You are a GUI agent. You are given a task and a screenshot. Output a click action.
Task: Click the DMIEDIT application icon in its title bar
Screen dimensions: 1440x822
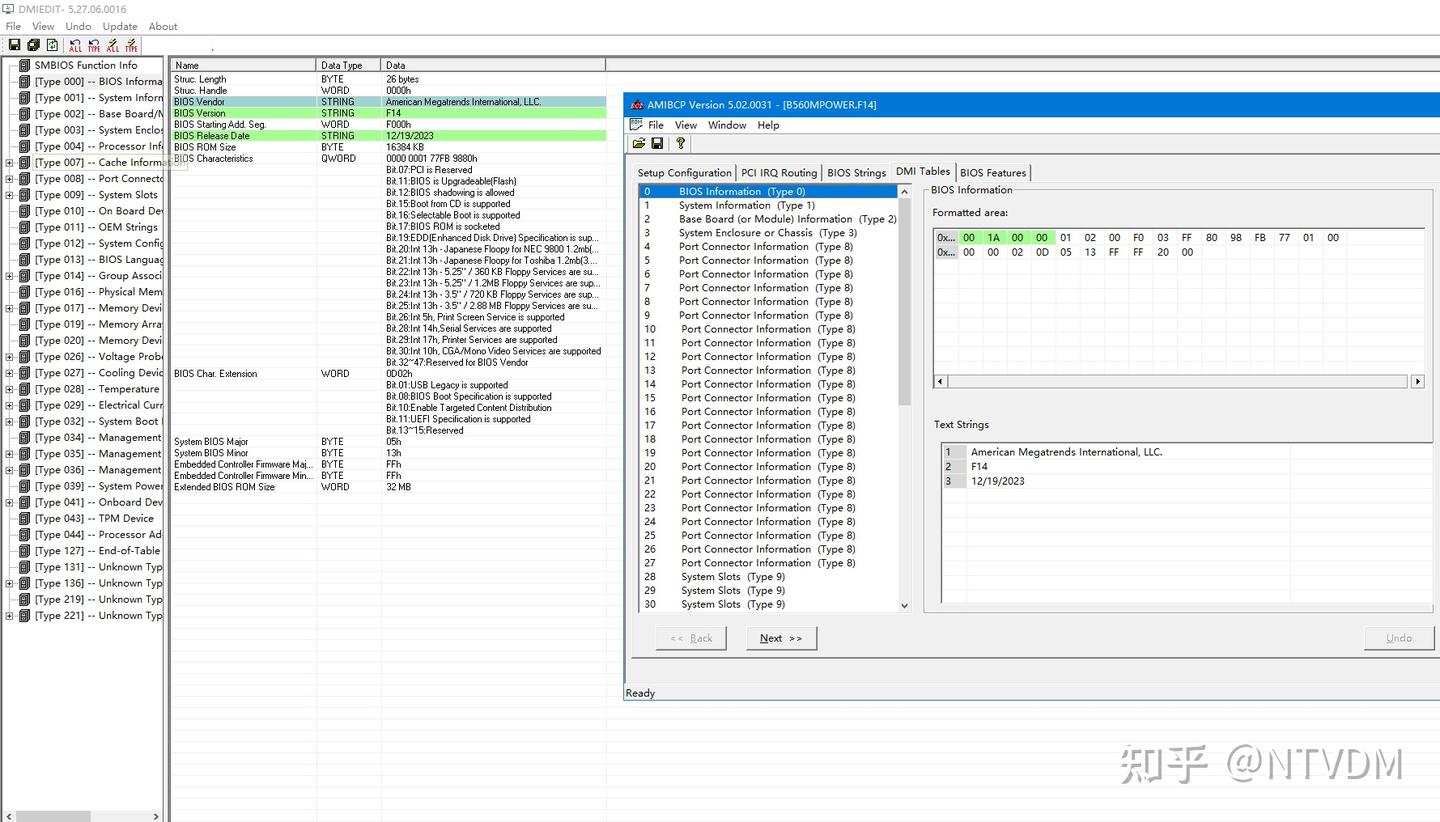[x=8, y=8]
